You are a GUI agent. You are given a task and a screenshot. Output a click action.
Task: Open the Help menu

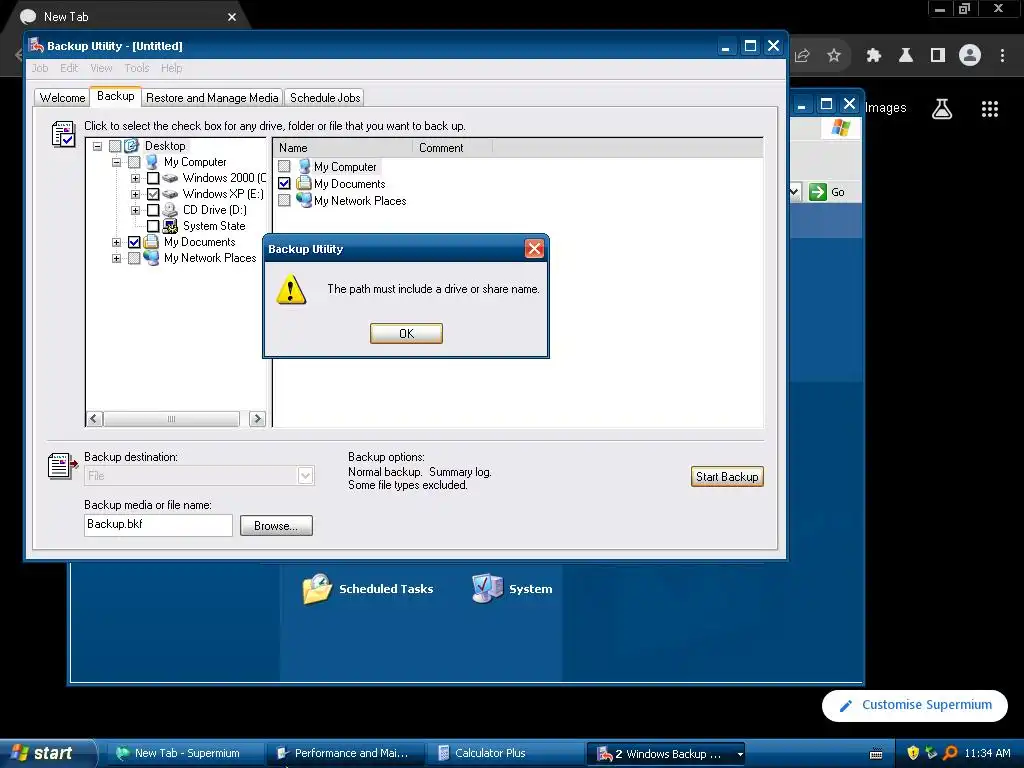click(x=172, y=68)
